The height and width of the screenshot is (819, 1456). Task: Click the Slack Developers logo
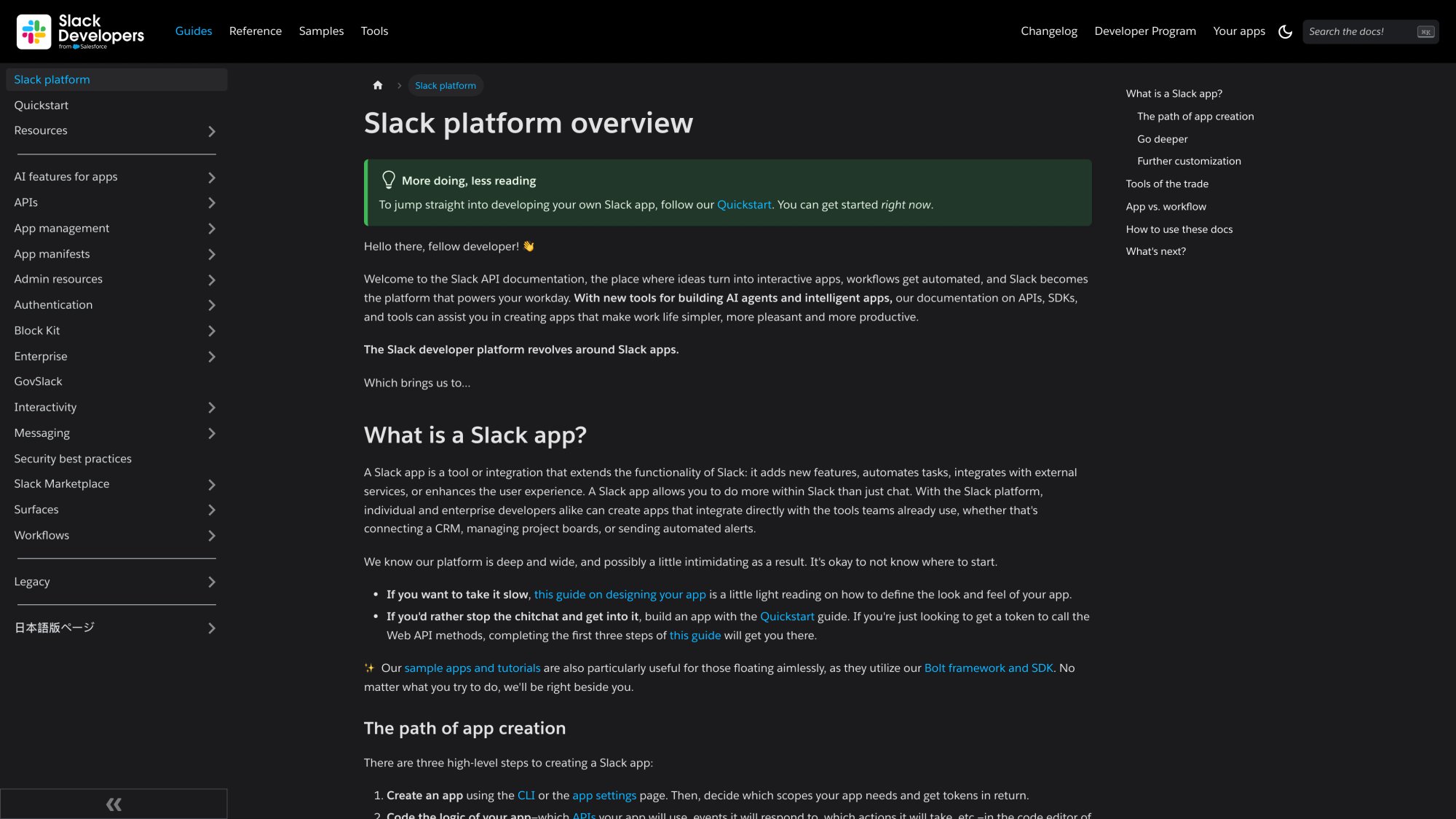pyautogui.click(x=80, y=31)
